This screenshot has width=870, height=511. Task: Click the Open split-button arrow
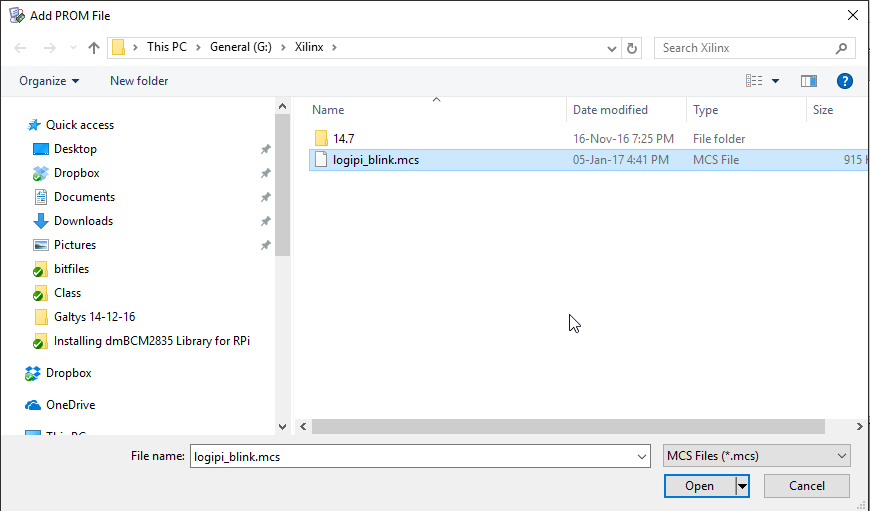click(742, 486)
